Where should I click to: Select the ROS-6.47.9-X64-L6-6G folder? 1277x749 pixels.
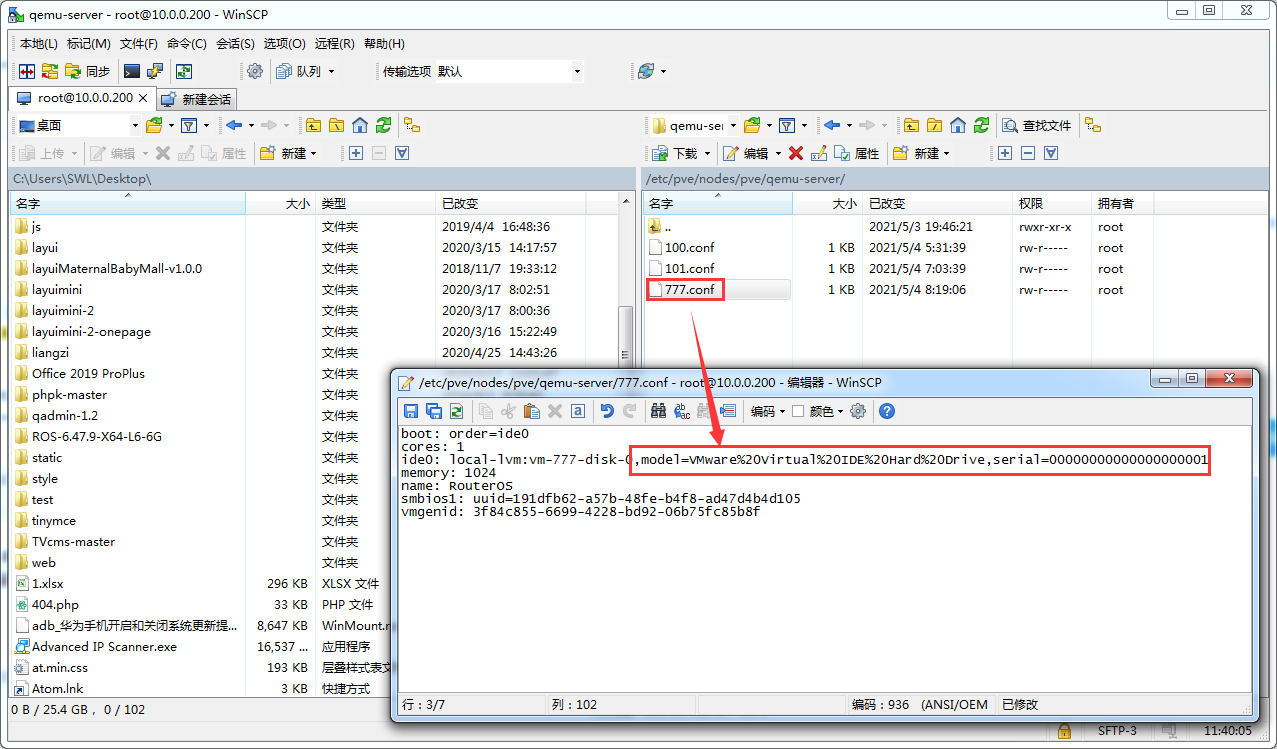pyautogui.click(x=97, y=437)
